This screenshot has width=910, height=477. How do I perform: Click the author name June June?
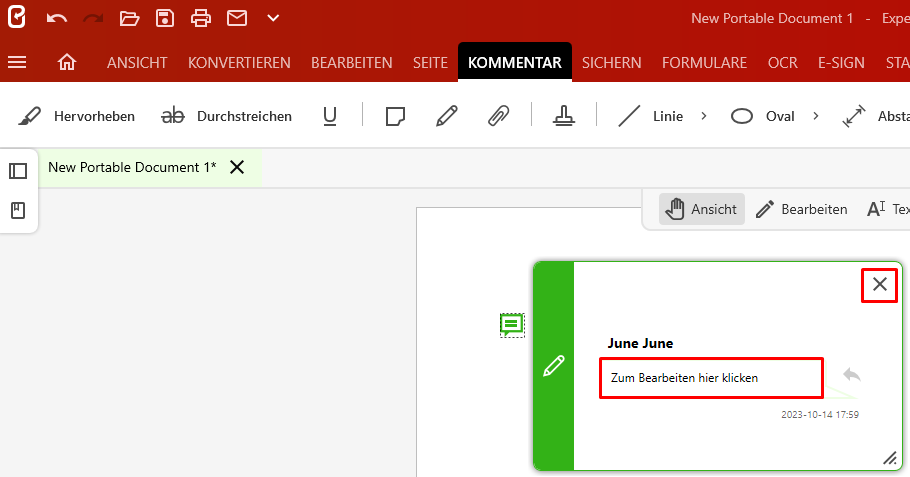(640, 343)
